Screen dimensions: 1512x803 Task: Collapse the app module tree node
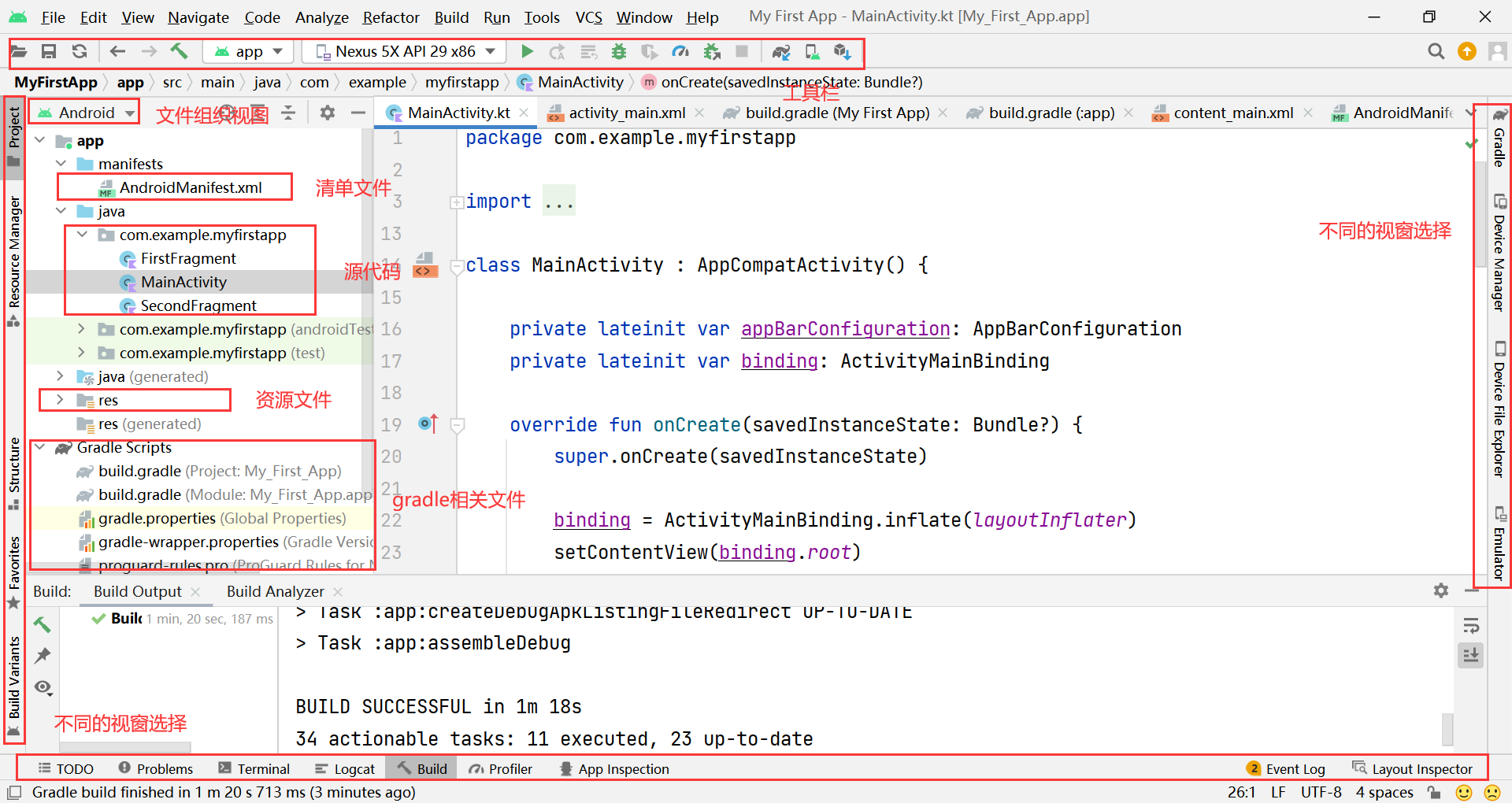[41, 140]
